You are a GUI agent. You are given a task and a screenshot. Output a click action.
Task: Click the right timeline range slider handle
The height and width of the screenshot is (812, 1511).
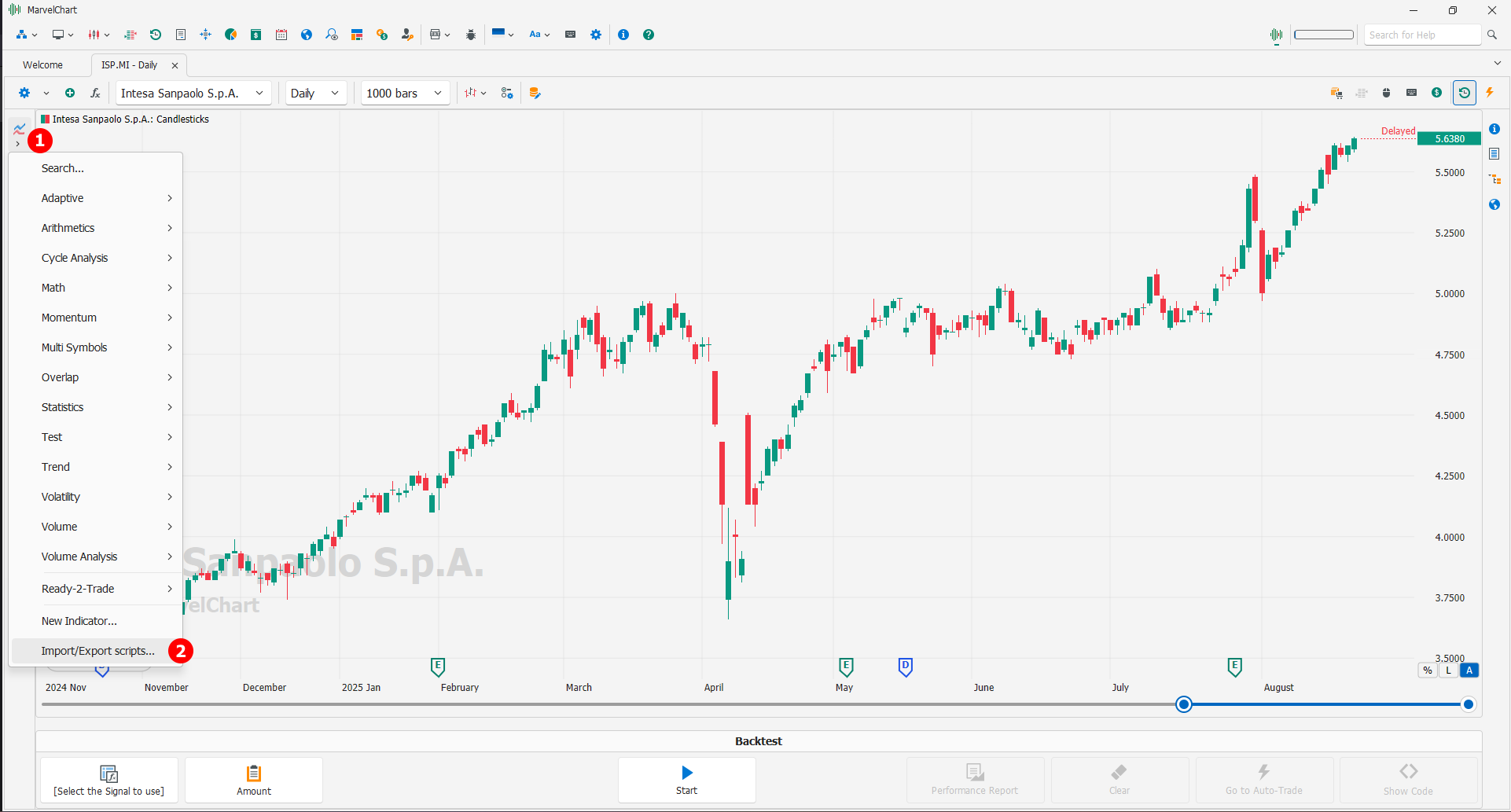coord(1468,704)
